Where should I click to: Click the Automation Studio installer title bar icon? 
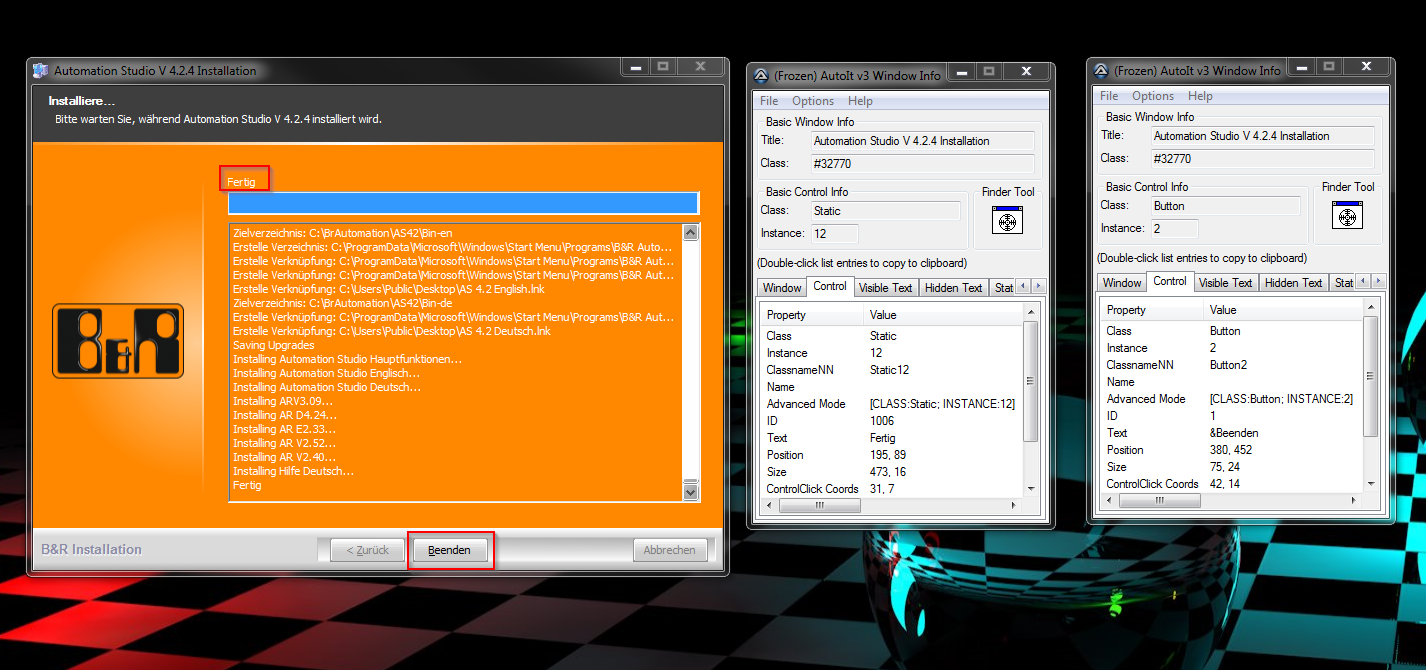[41, 71]
